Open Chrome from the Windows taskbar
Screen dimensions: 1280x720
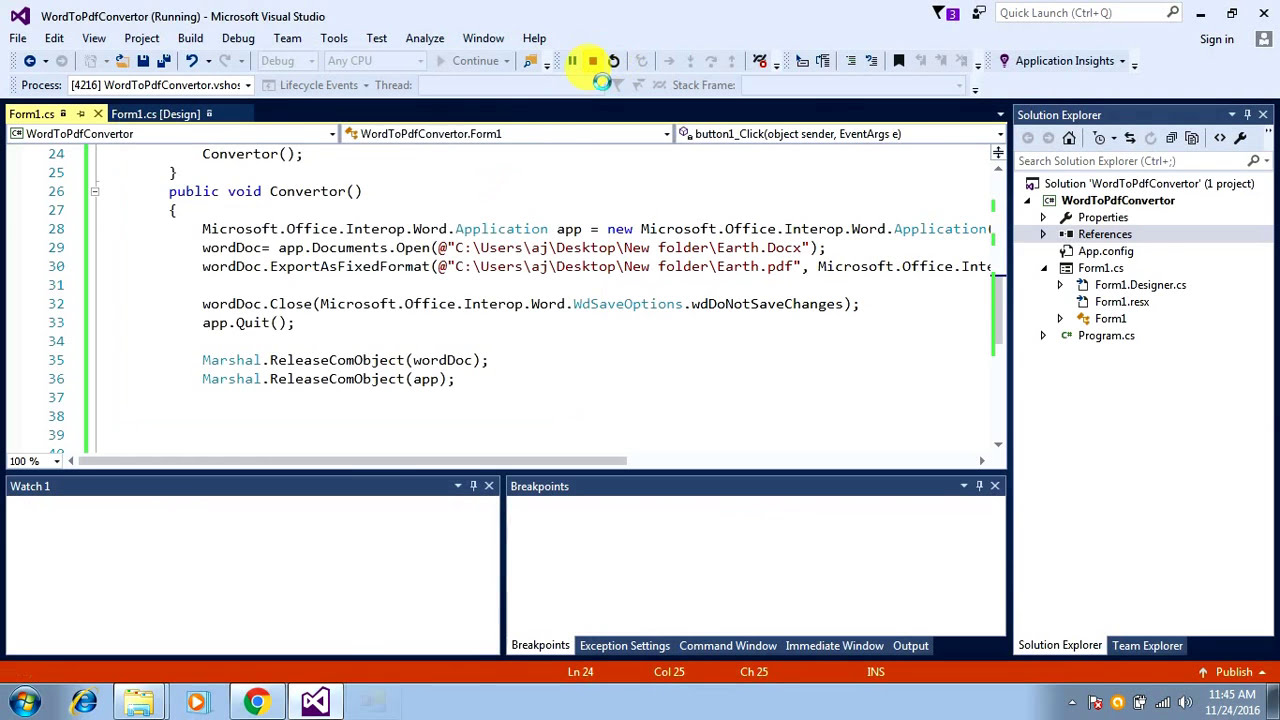click(257, 702)
